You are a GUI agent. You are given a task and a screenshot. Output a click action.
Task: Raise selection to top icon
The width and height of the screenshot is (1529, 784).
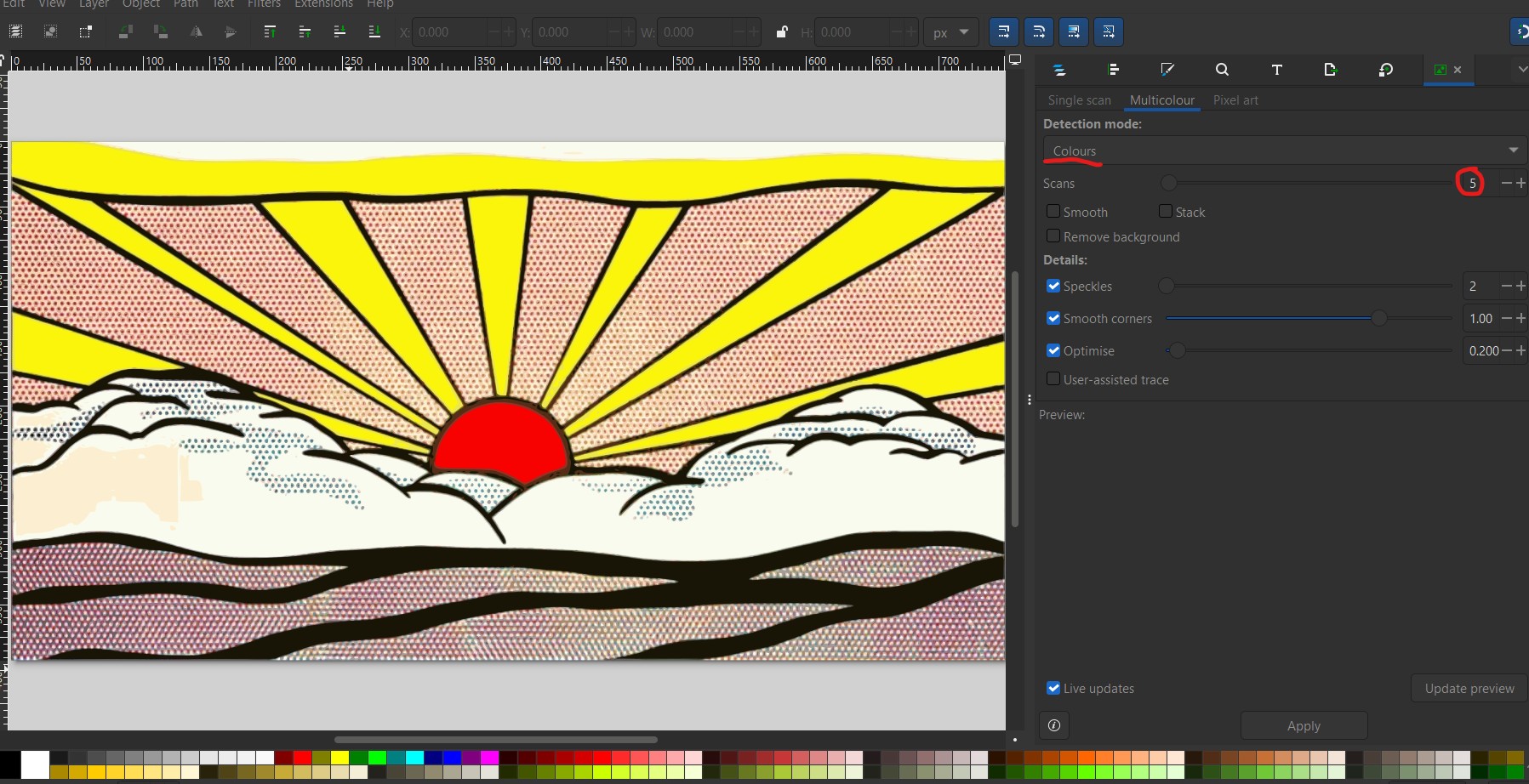click(270, 31)
